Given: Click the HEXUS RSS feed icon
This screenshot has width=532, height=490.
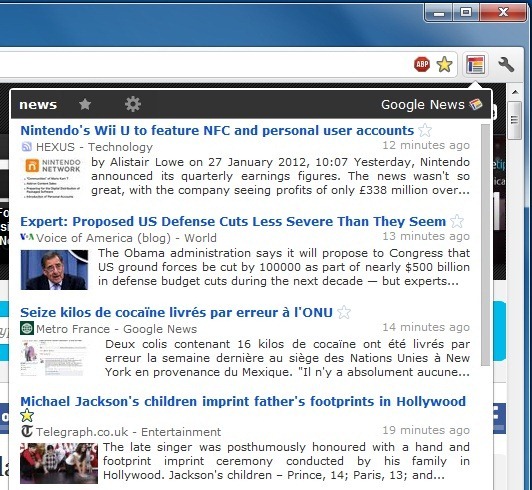Looking at the screenshot, I should tap(26, 147).
